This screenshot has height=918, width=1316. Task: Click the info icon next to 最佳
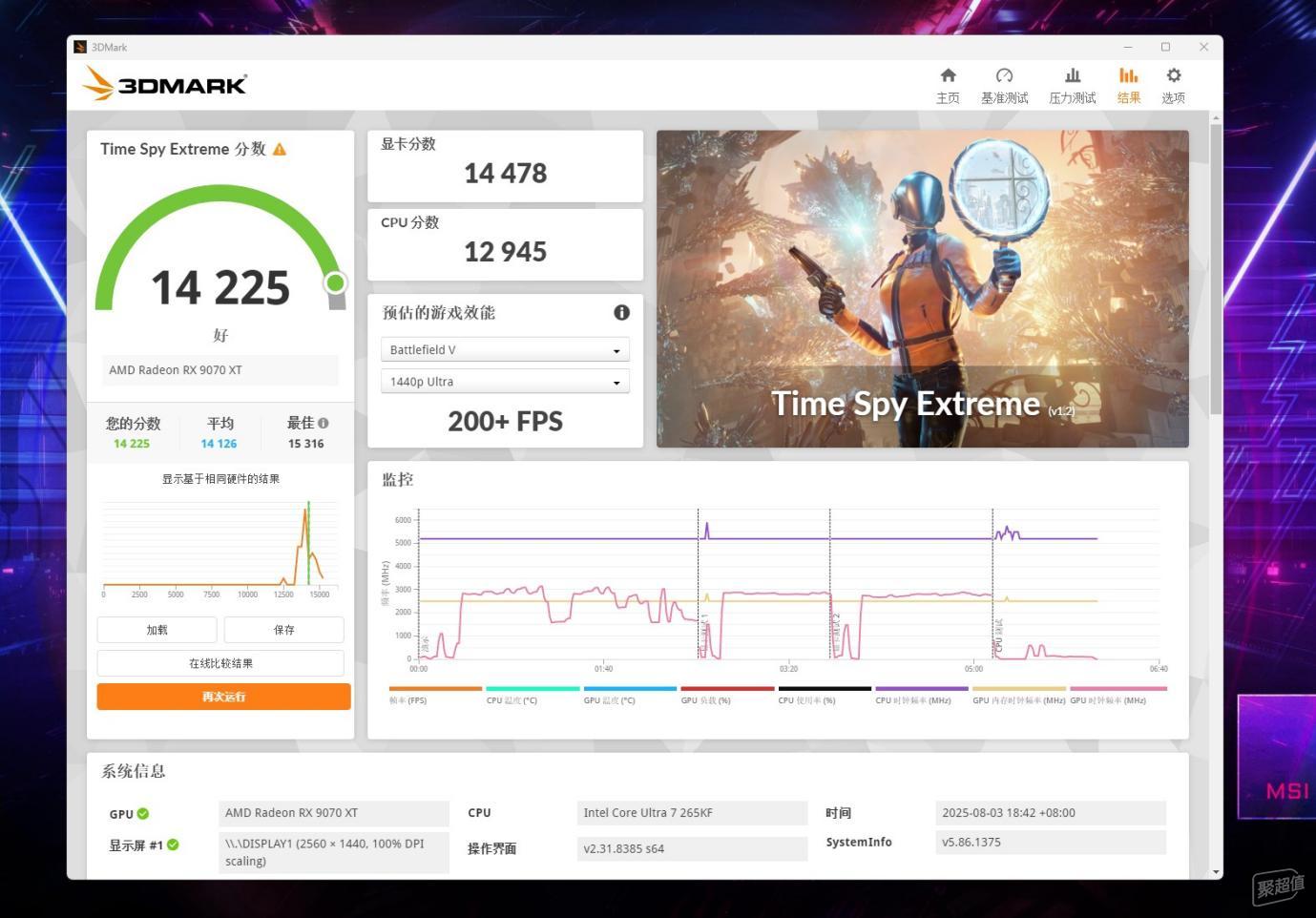pyautogui.click(x=324, y=423)
